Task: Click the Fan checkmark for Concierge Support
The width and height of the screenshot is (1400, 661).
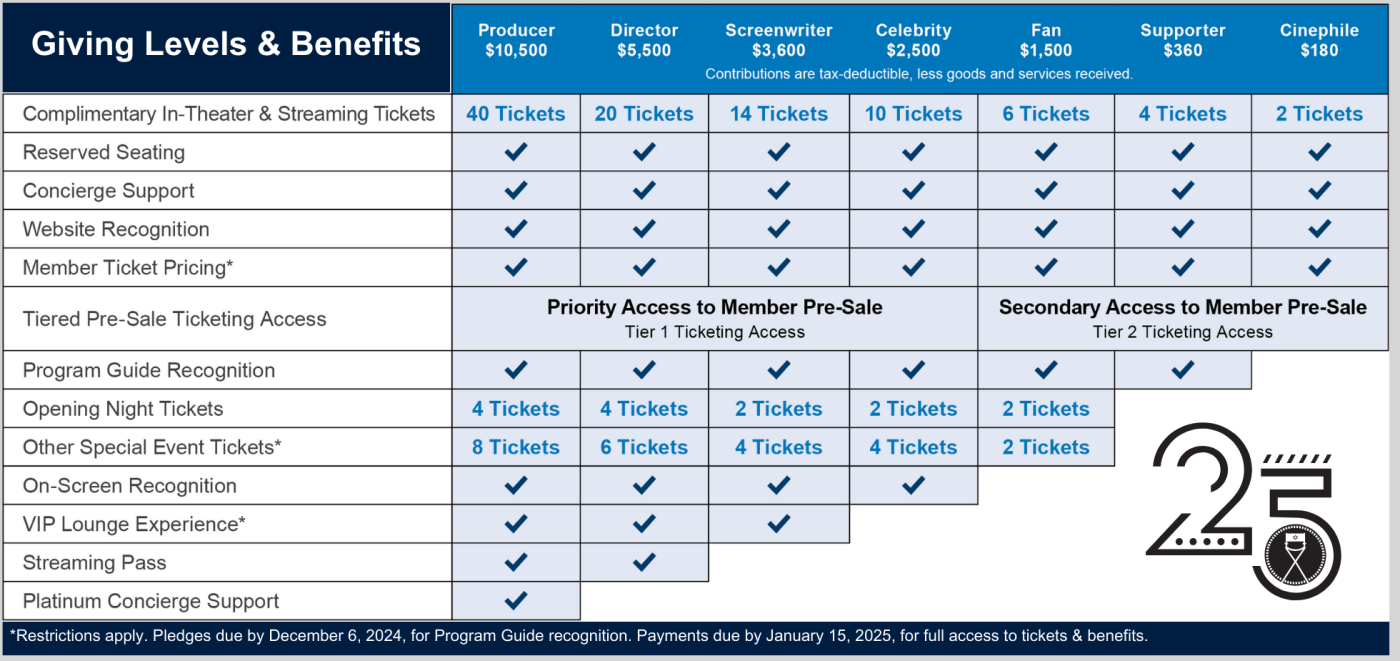Action: pyautogui.click(x=1046, y=190)
